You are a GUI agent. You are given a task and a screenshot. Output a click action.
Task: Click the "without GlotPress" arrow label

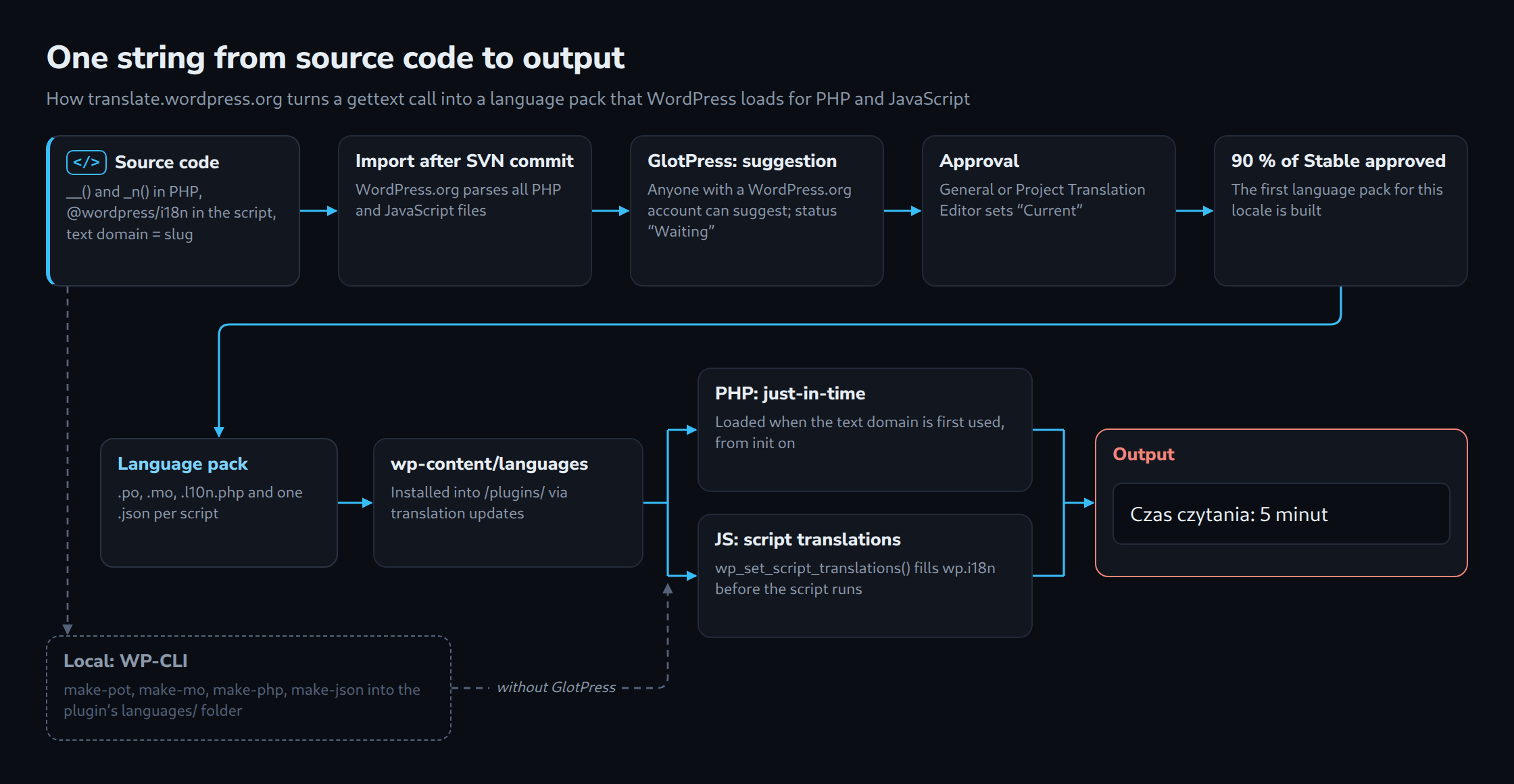click(556, 687)
